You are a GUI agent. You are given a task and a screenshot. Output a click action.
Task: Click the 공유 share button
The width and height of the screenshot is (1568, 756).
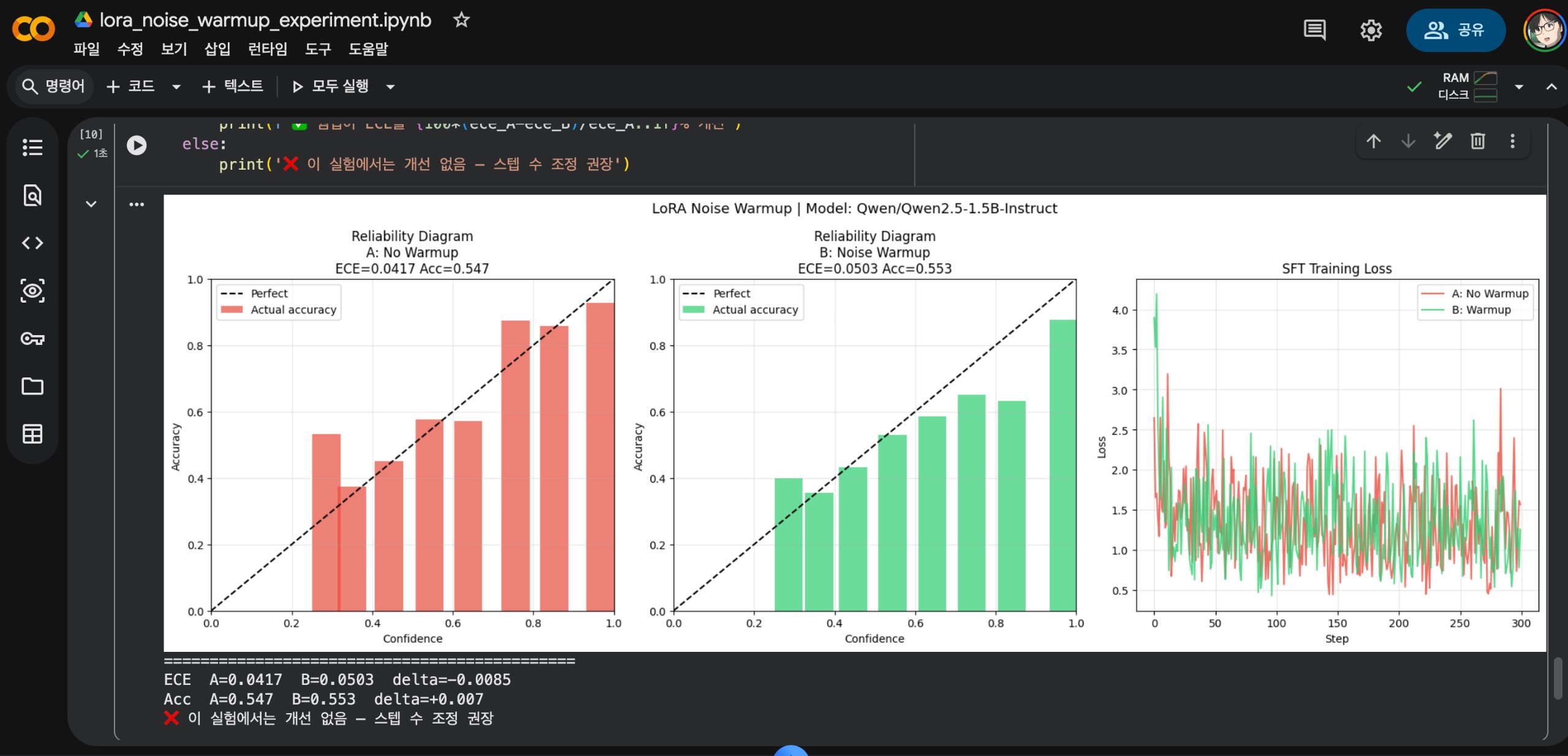point(1455,30)
